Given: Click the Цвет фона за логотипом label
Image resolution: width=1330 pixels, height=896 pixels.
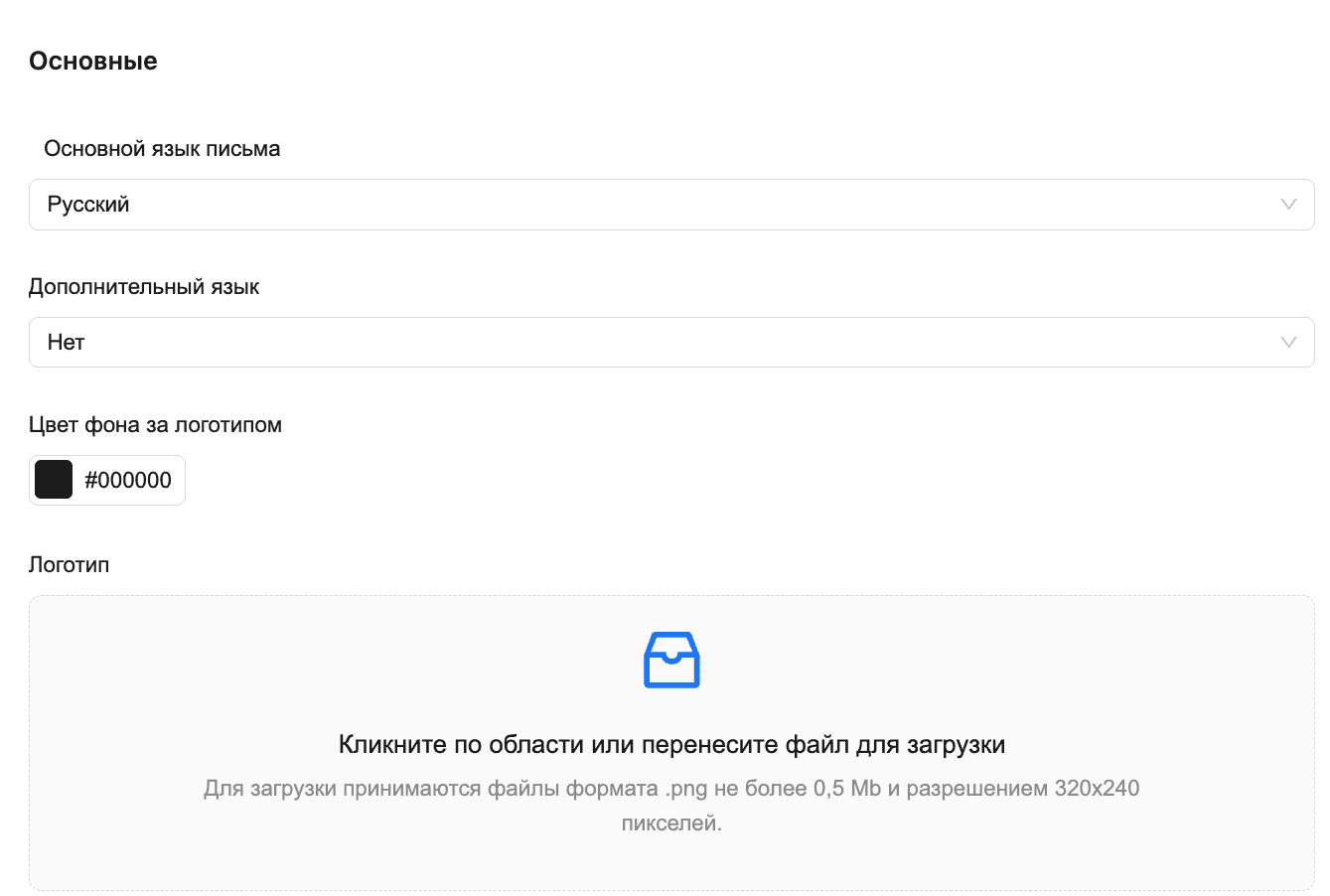Looking at the screenshot, I should click(155, 425).
